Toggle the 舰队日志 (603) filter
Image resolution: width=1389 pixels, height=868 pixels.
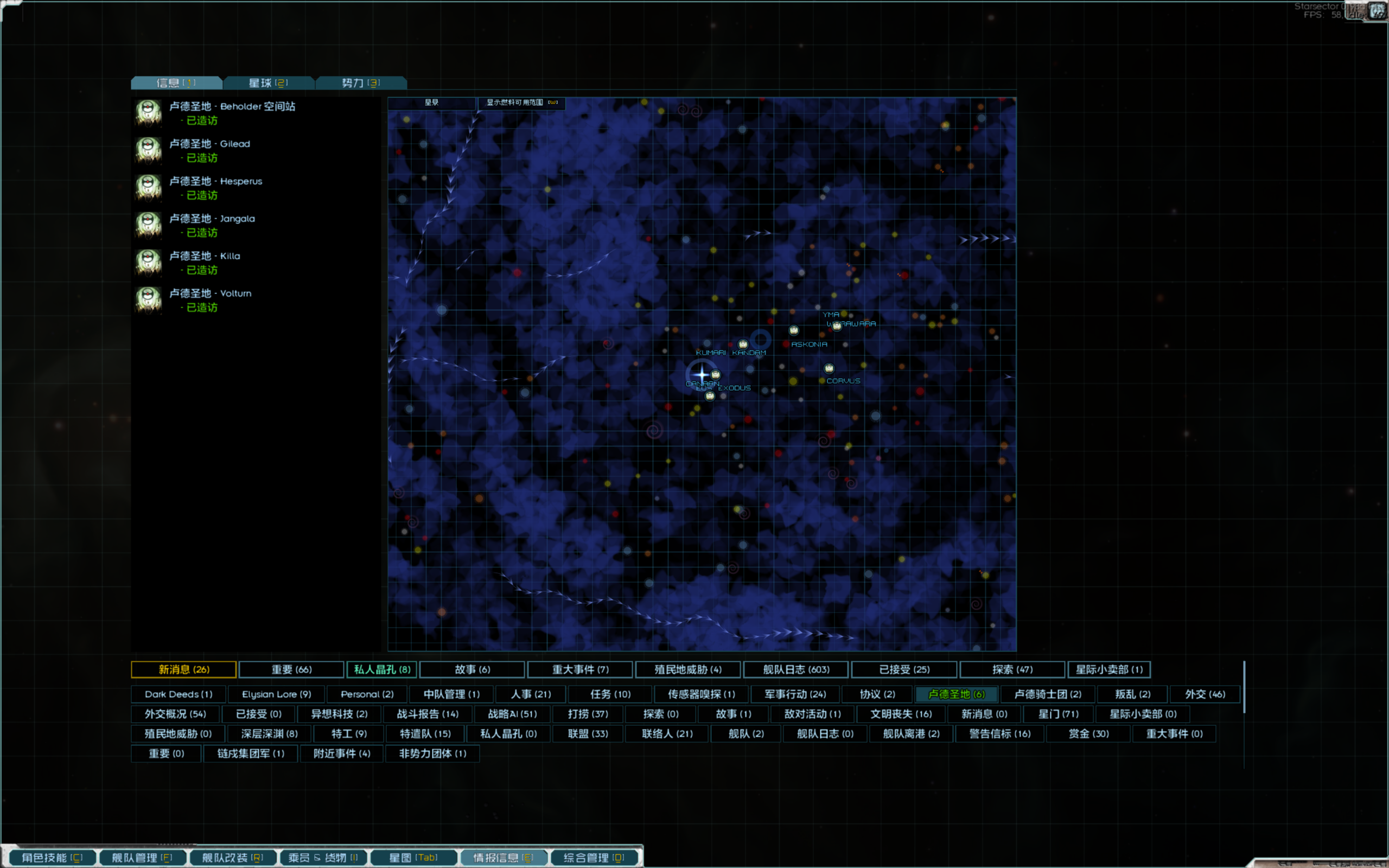pos(796,669)
